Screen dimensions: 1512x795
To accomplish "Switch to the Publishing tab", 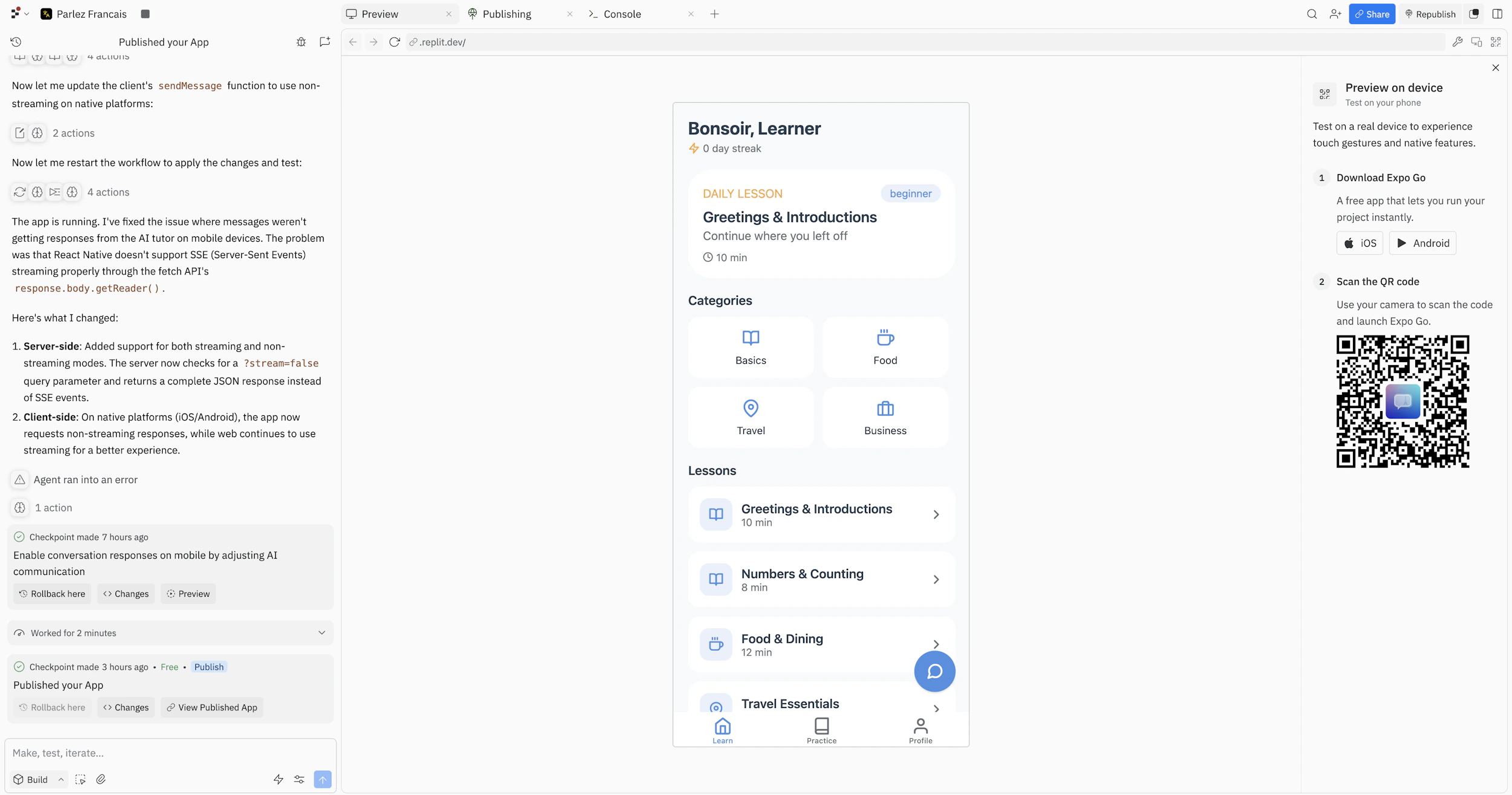I will (506, 14).
